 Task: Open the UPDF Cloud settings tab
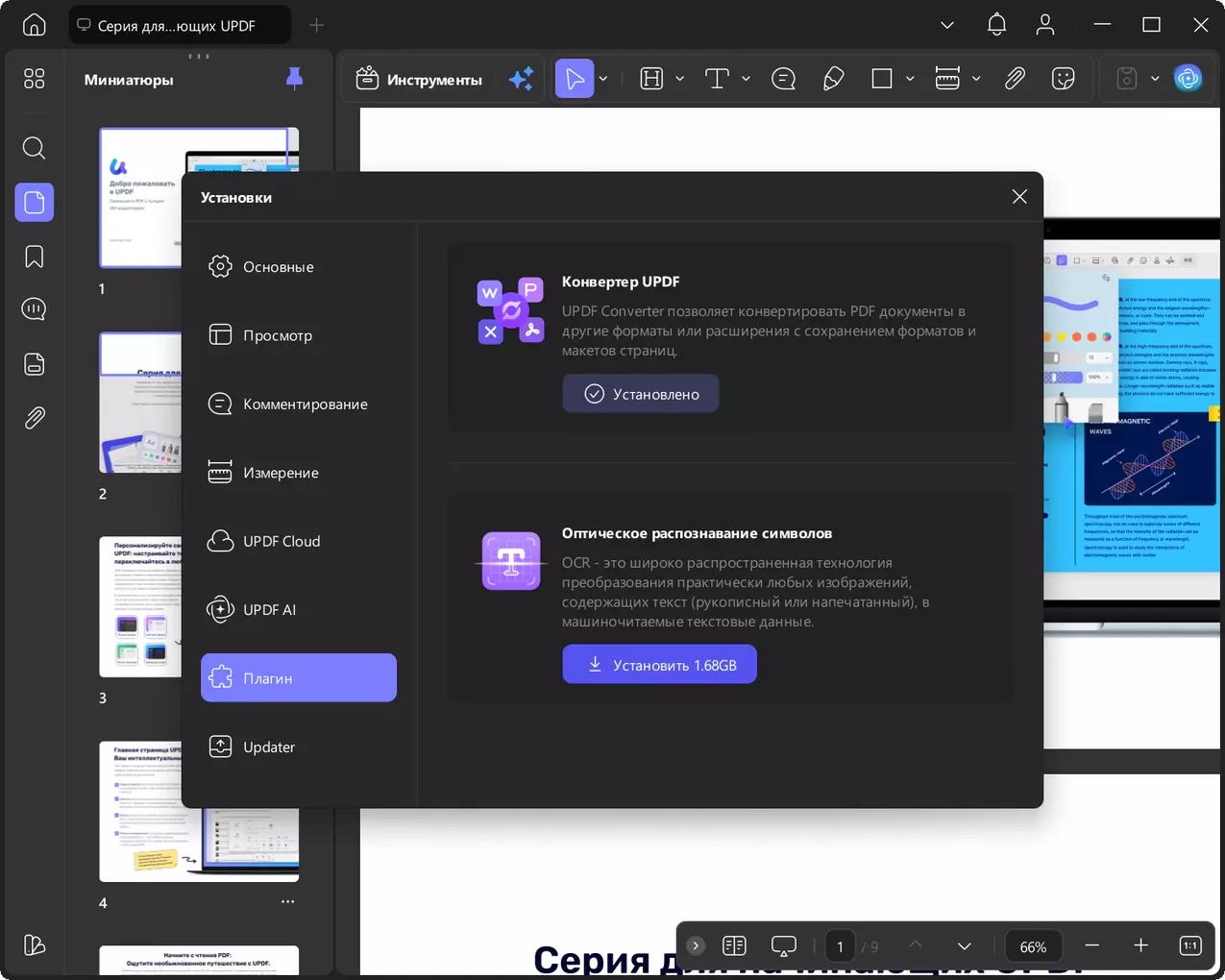click(299, 541)
